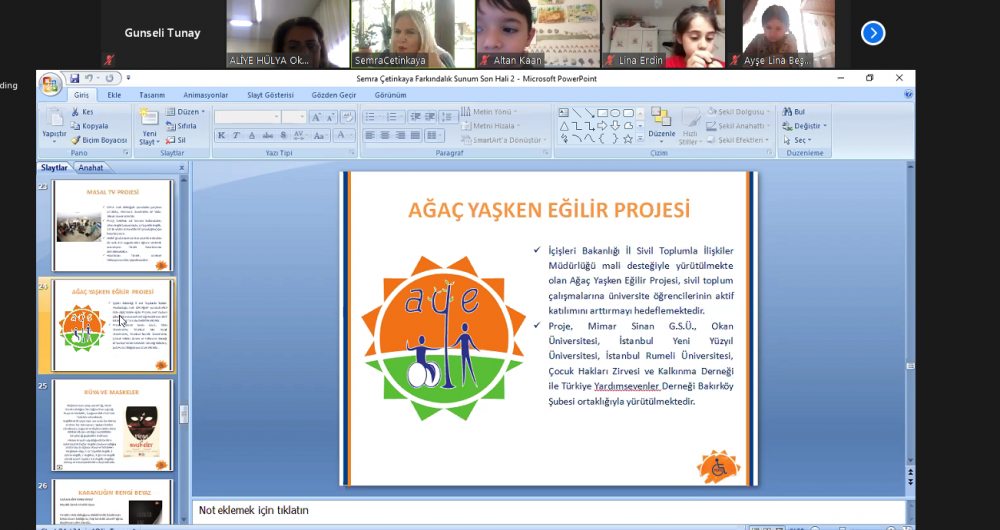This screenshot has height=530, width=1000.
Task: Select Biçim Boyacısı format painter
Action: coord(99,140)
